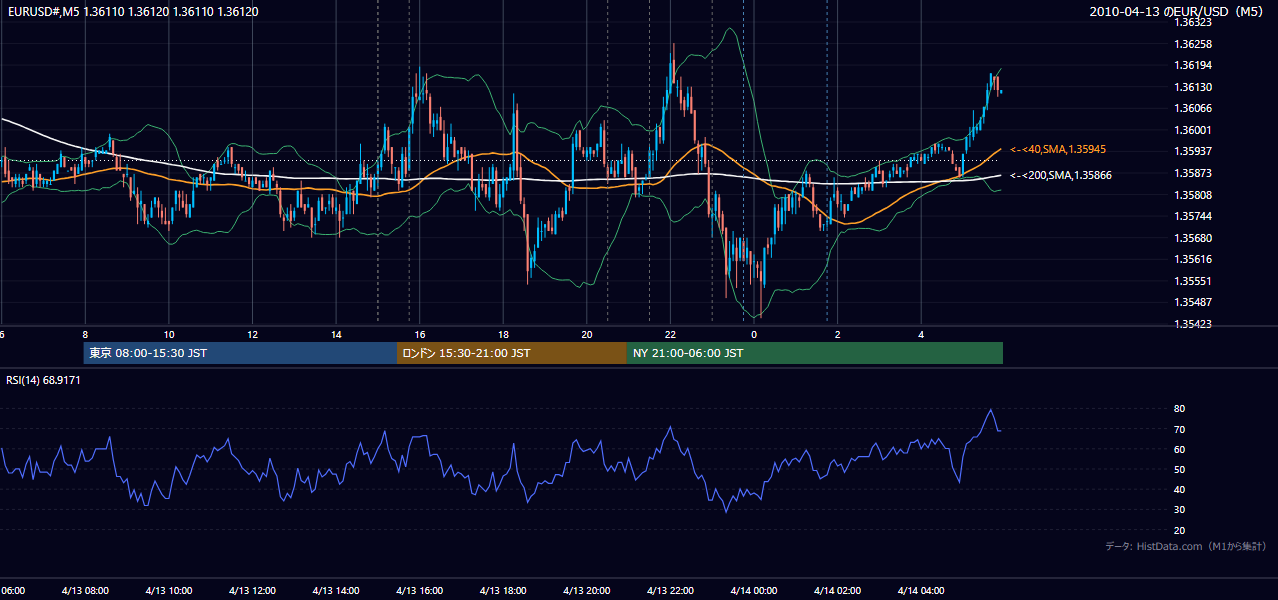Click the 4/13 14:00 time label
The height and width of the screenshot is (600, 1278).
(336, 590)
